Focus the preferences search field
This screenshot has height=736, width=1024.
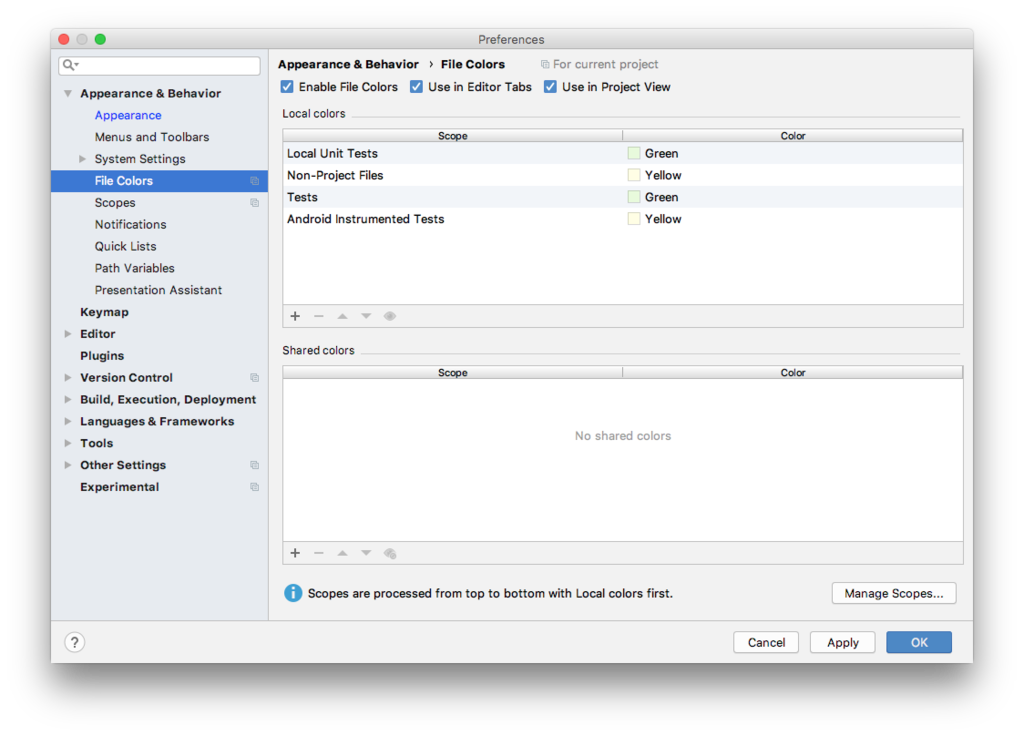[159, 65]
